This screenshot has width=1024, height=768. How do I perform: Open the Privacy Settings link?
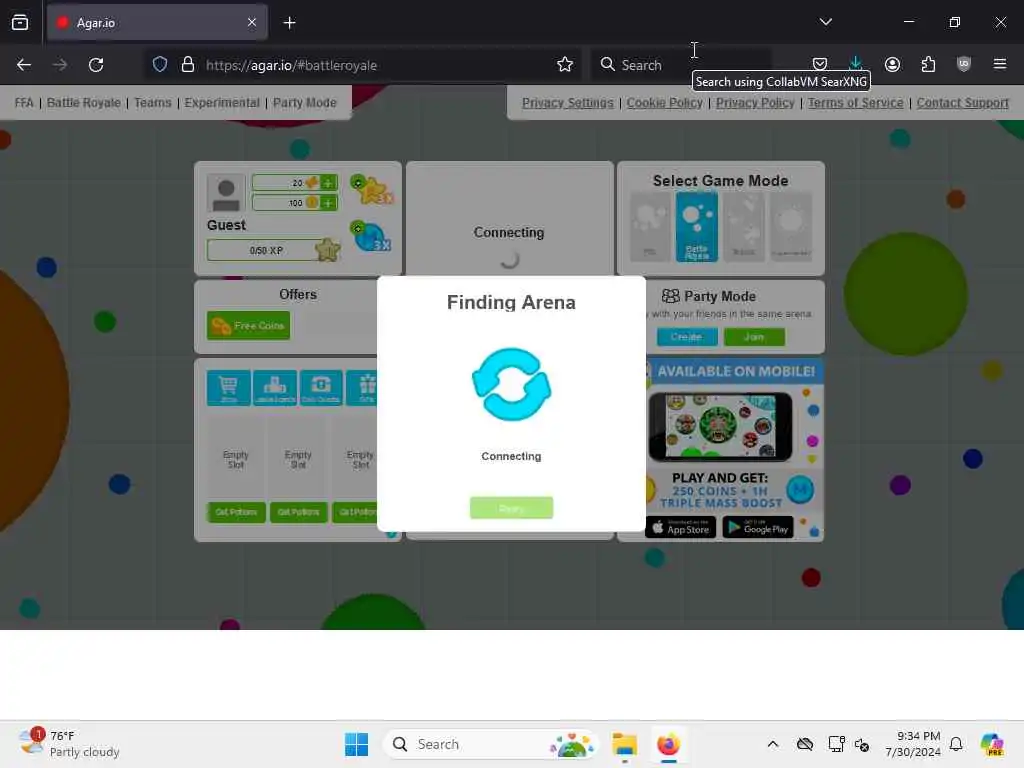point(568,103)
